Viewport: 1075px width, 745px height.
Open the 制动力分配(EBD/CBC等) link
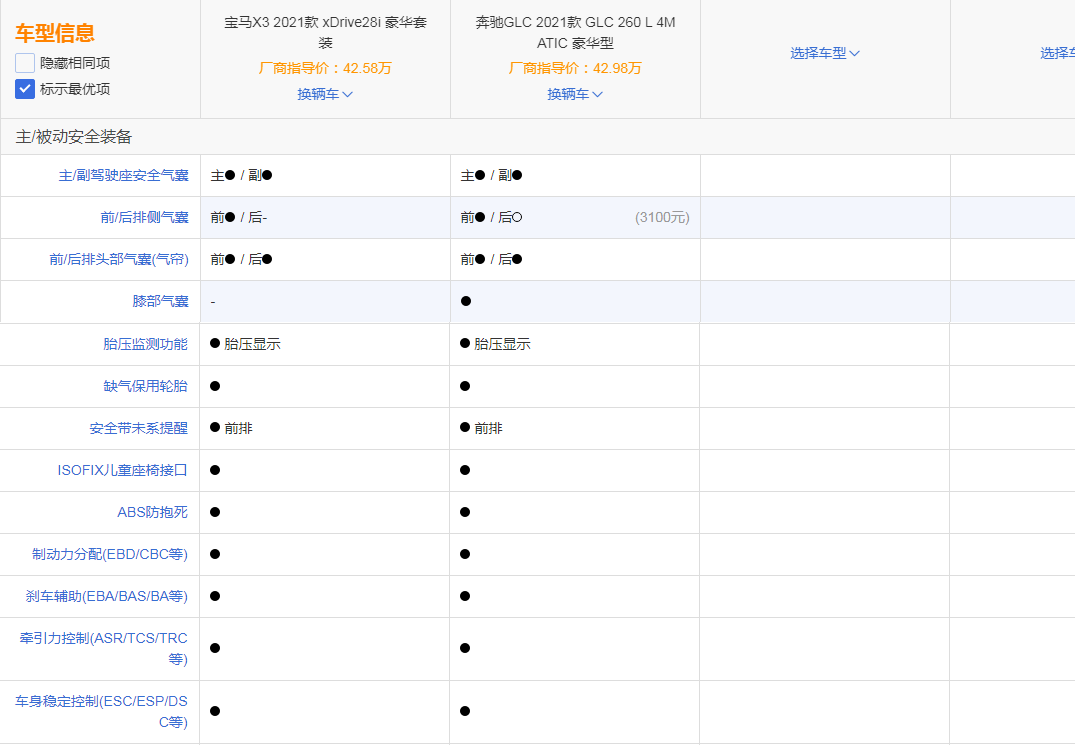click(110, 554)
